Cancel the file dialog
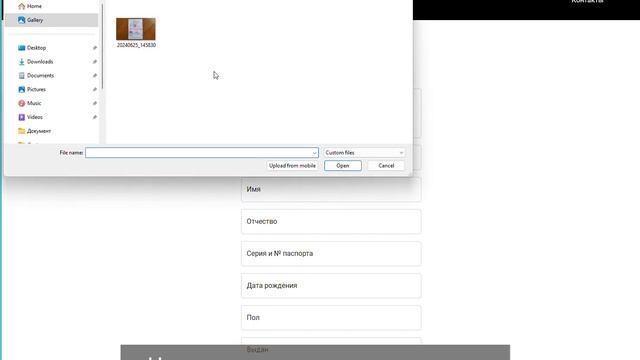The width and height of the screenshot is (640, 360). click(x=386, y=166)
